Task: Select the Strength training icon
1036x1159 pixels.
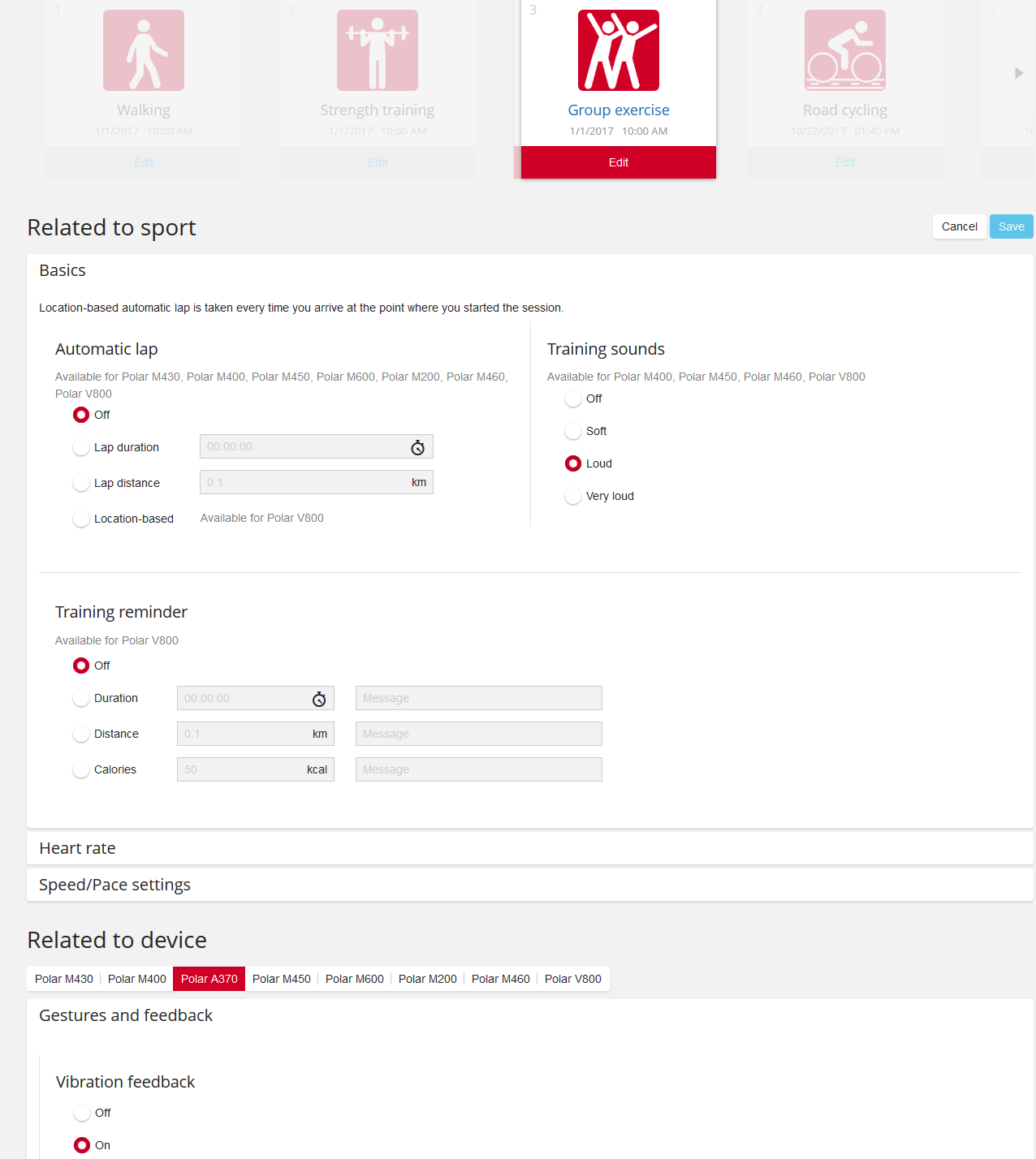Action: [x=378, y=50]
